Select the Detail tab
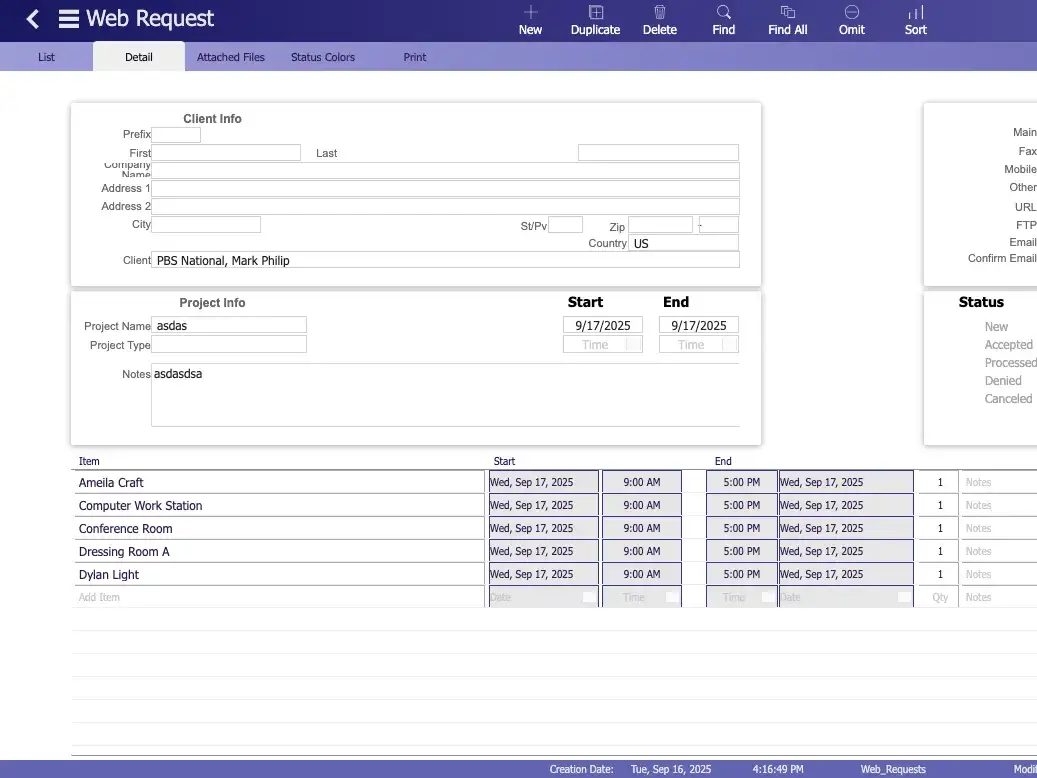Screen dimensions: 1037x778 139,57
